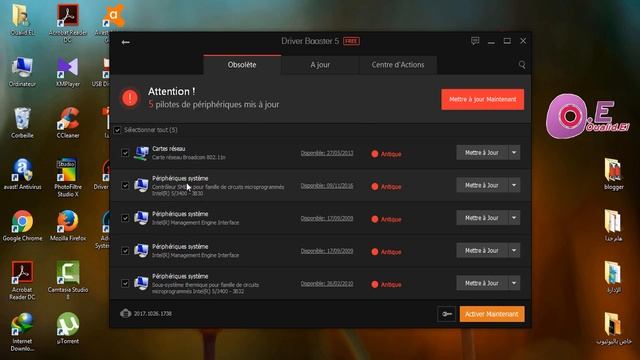
Task: Open the الإدارة desktop folder
Action: (x=613, y=278)
